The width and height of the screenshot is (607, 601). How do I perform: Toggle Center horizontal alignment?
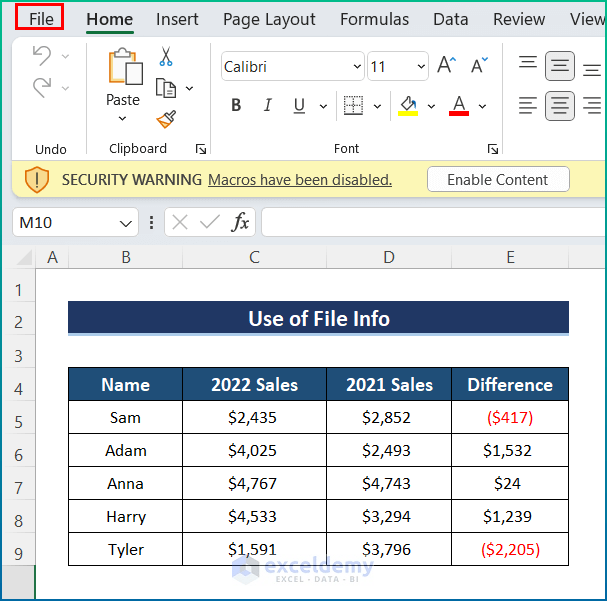[560, 106]
